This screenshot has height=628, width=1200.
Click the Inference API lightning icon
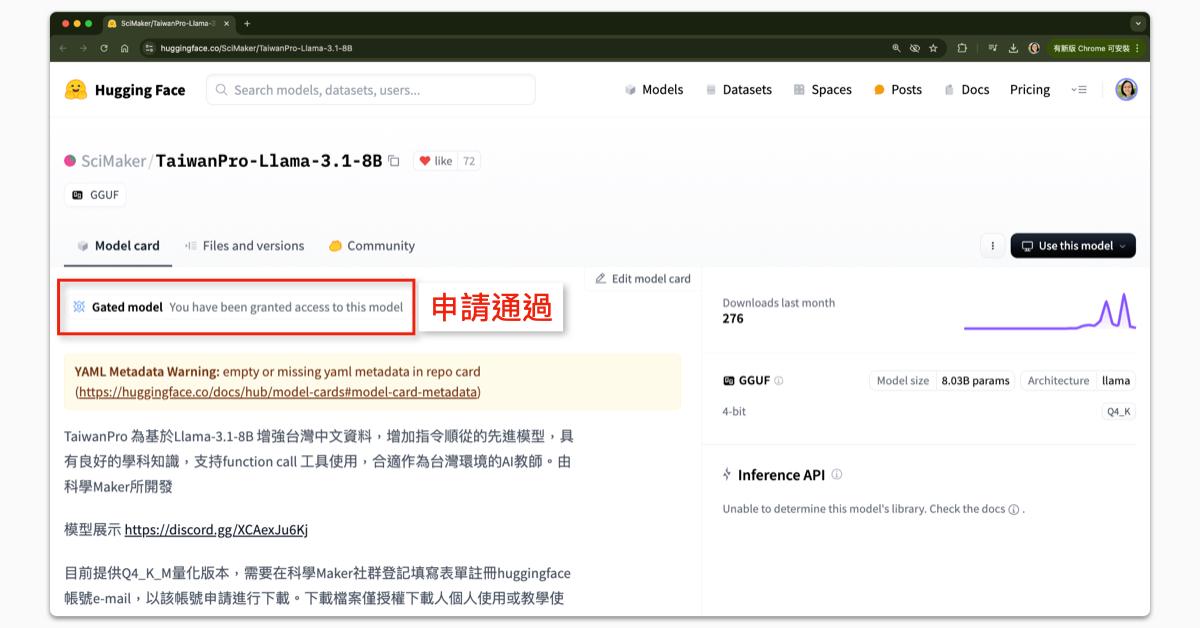coord(727,475)
